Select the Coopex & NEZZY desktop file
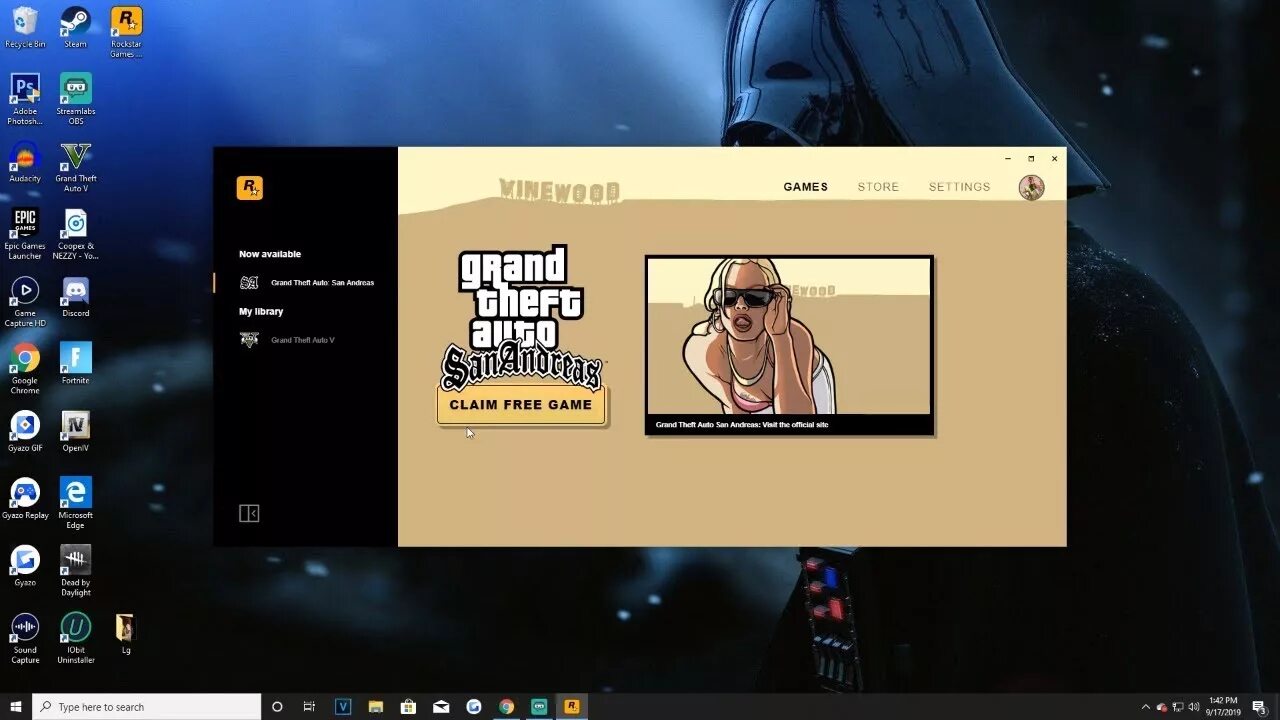1280x720 pixels. coord(76,234)
